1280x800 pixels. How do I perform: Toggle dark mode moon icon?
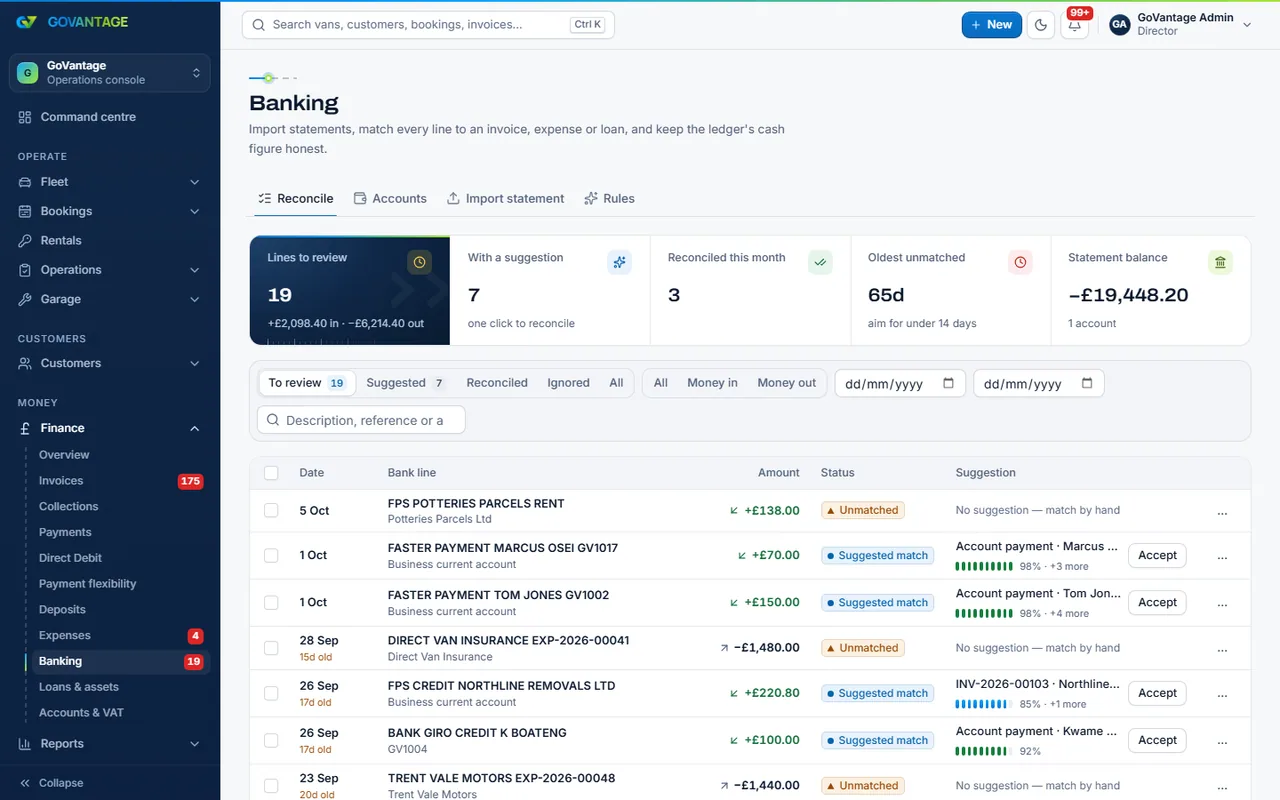[1041, 25]
